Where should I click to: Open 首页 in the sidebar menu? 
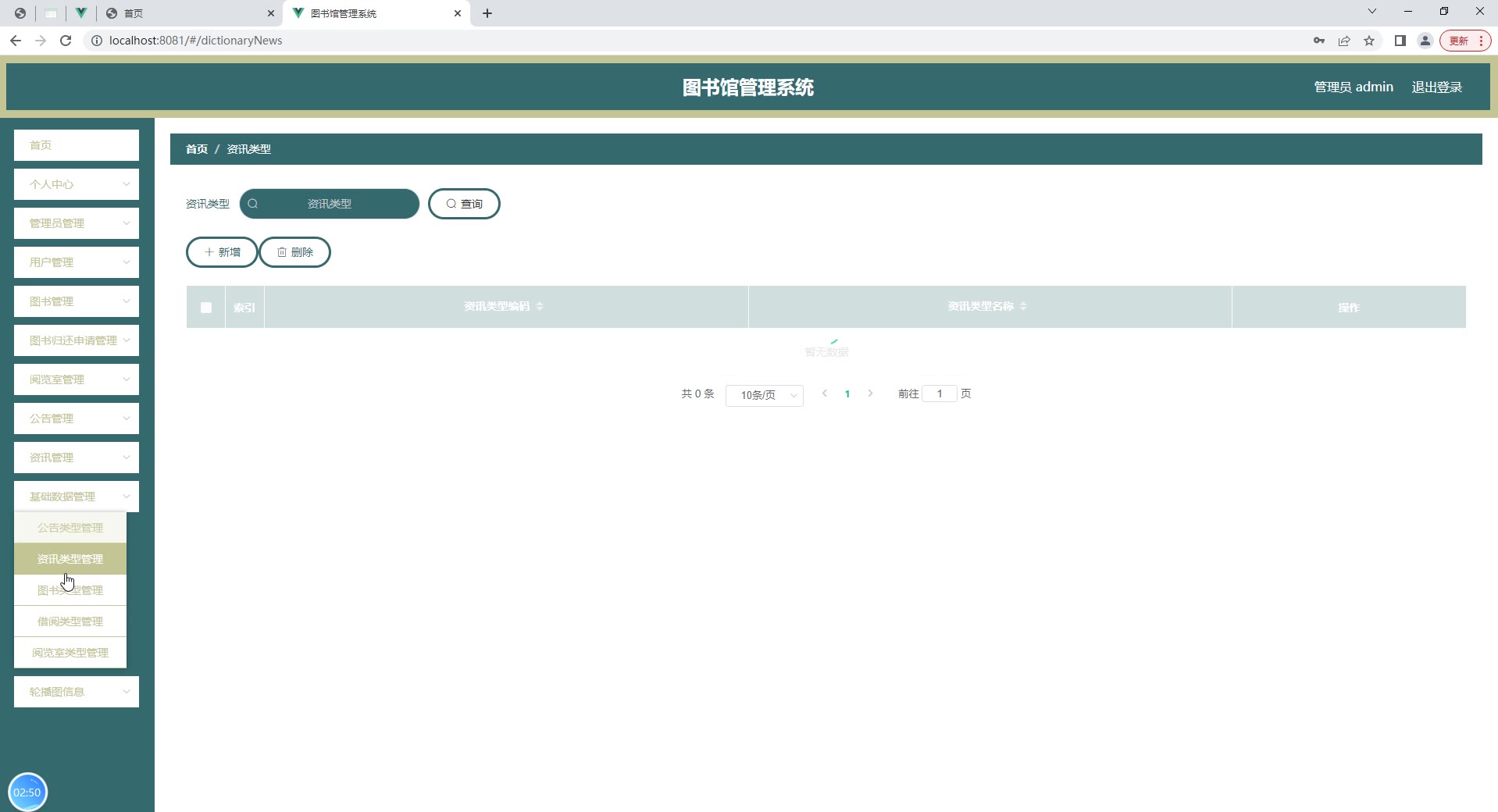coord(77,145)
